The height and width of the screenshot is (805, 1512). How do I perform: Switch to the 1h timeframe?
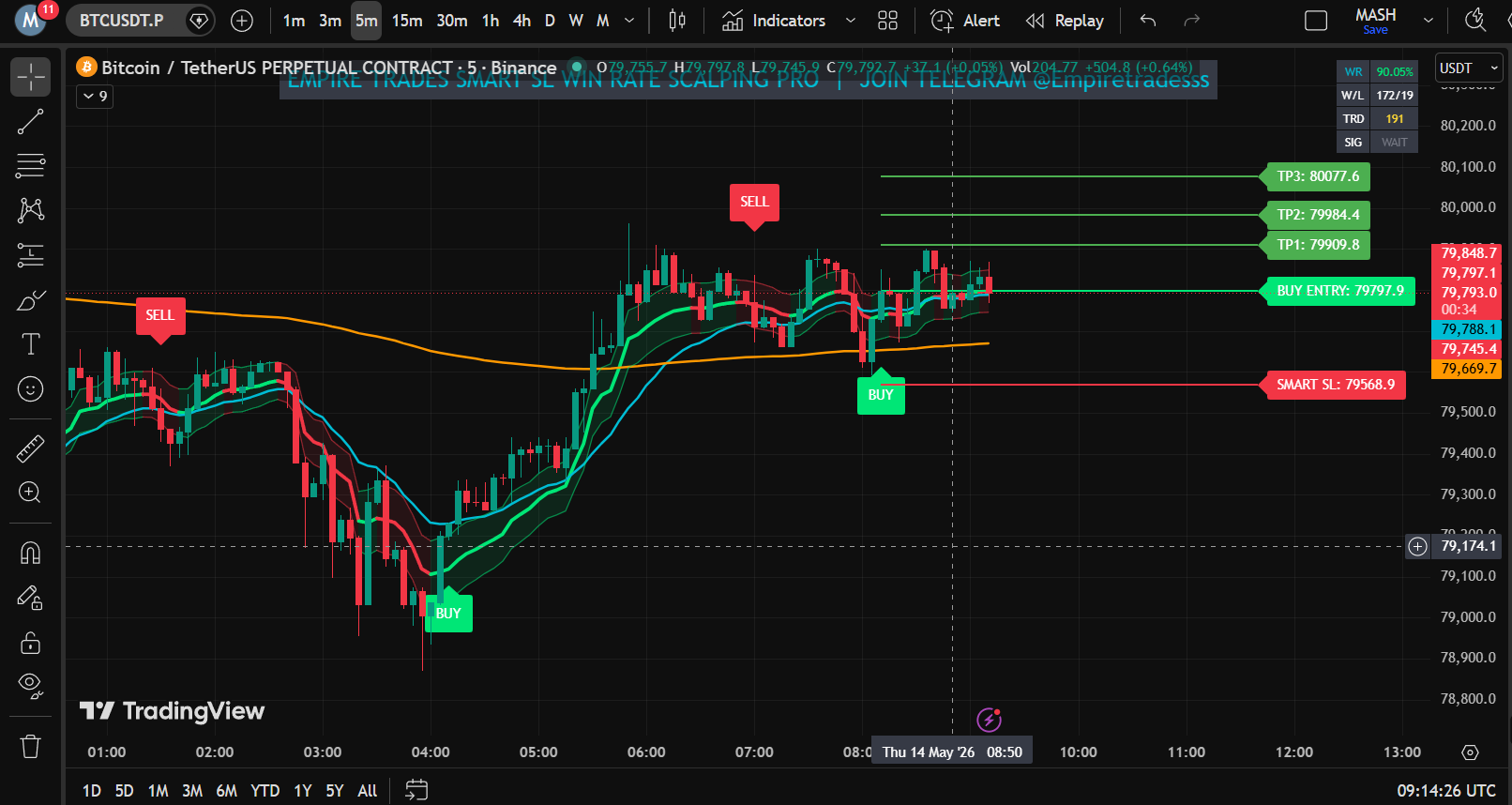tap(491, 21)
